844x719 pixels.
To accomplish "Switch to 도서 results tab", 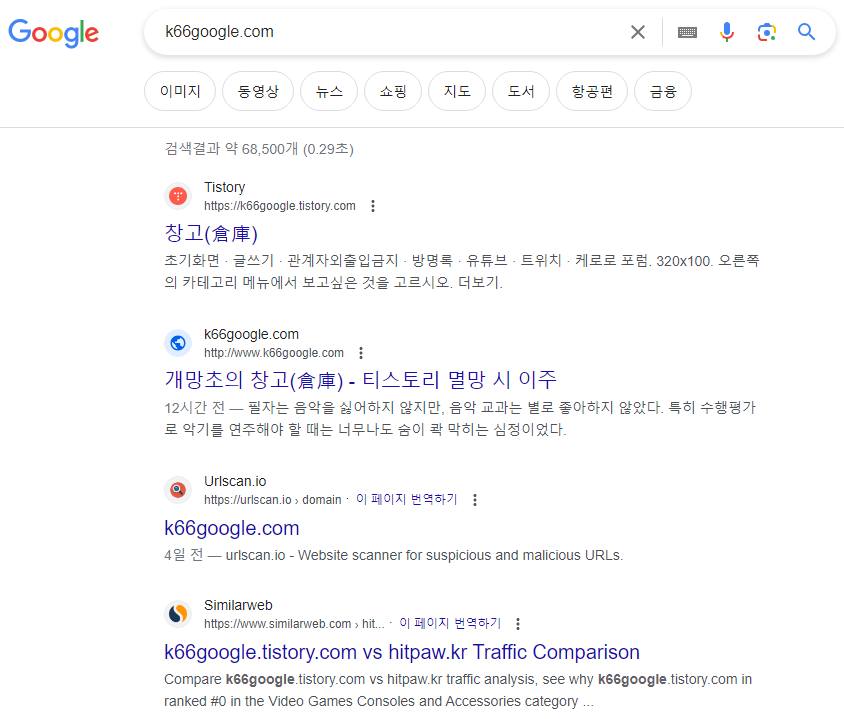I will (x=521, y=91).
